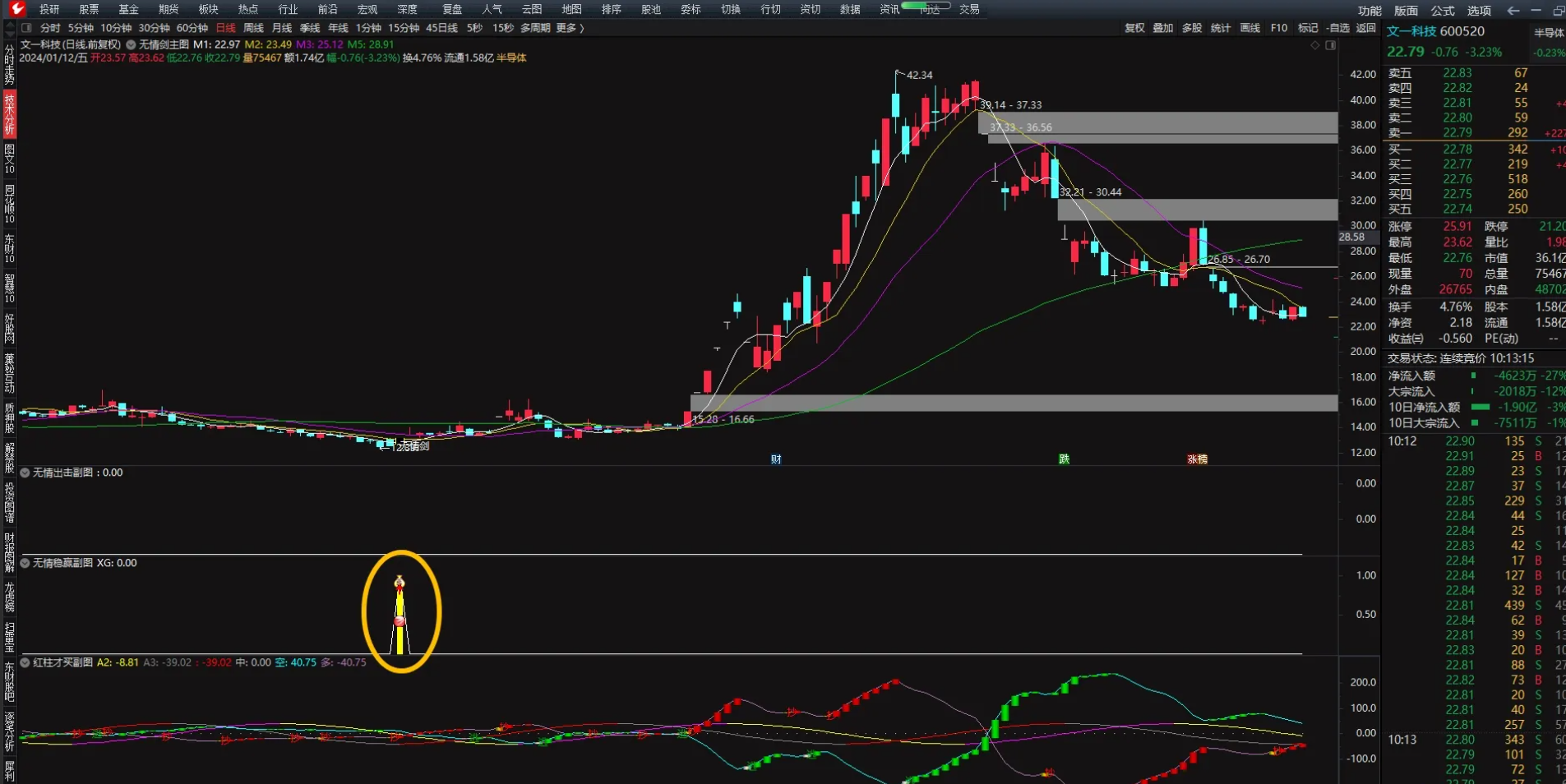
Task: Toggle 复权 price adjustment in toolbar
Action: tap(1134, 28)
